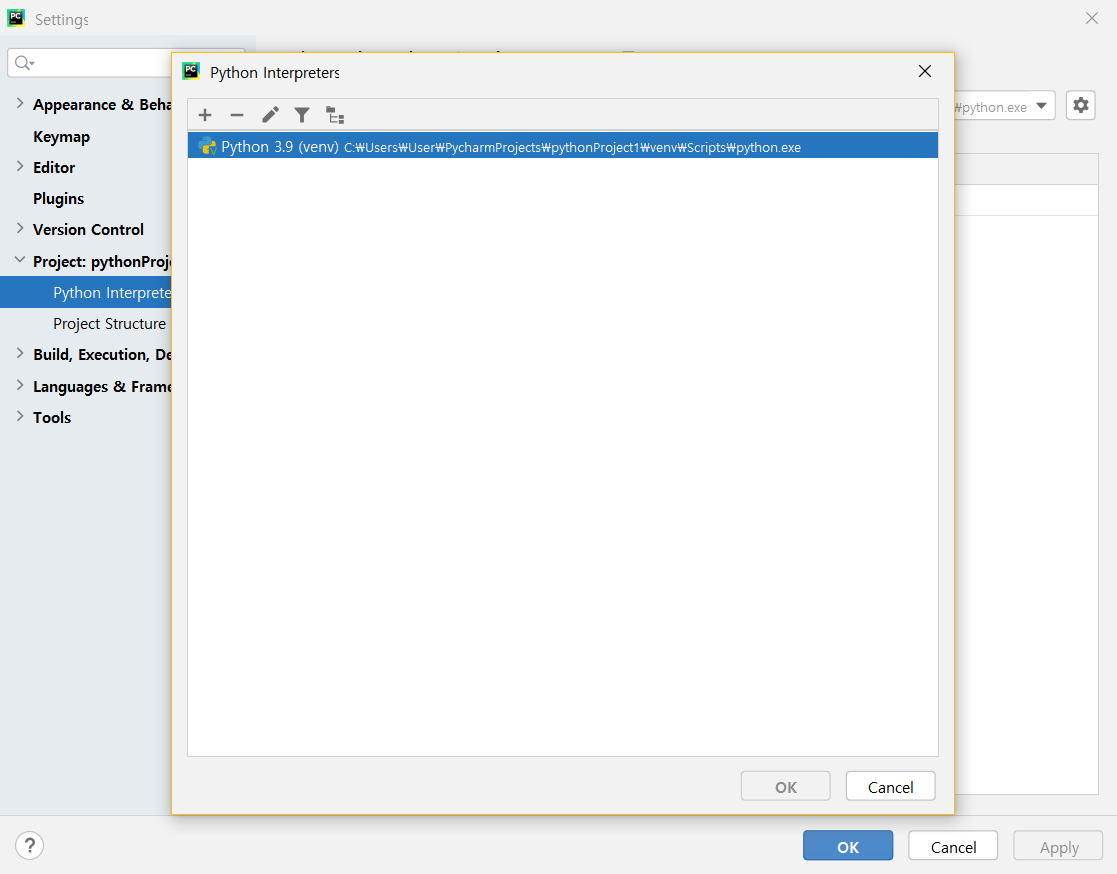
Task: Select Editor settings category
Action: tap(53, 167)
